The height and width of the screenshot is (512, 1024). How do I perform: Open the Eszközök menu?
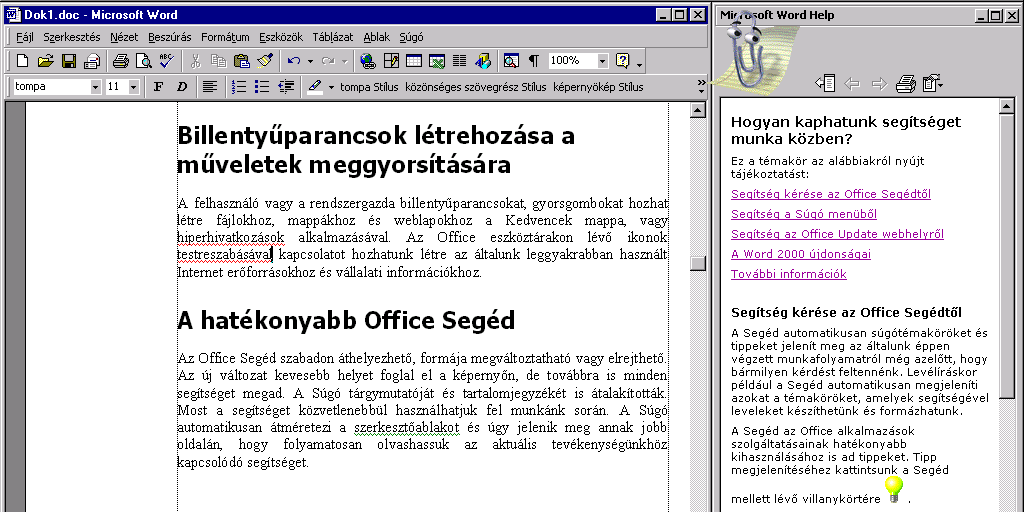pyautogui.click(x=281, y=37)
